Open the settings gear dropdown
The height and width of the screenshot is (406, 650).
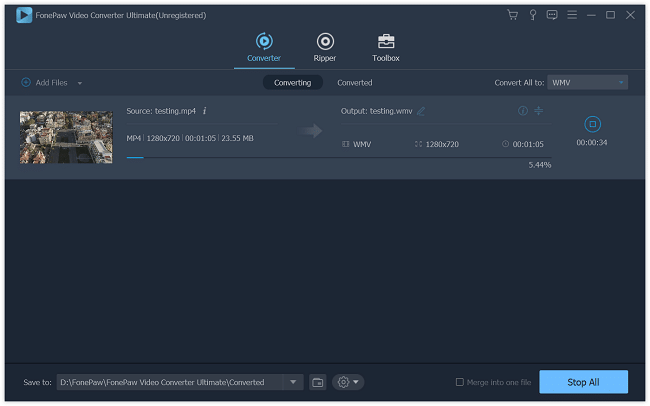coord(348,382)
